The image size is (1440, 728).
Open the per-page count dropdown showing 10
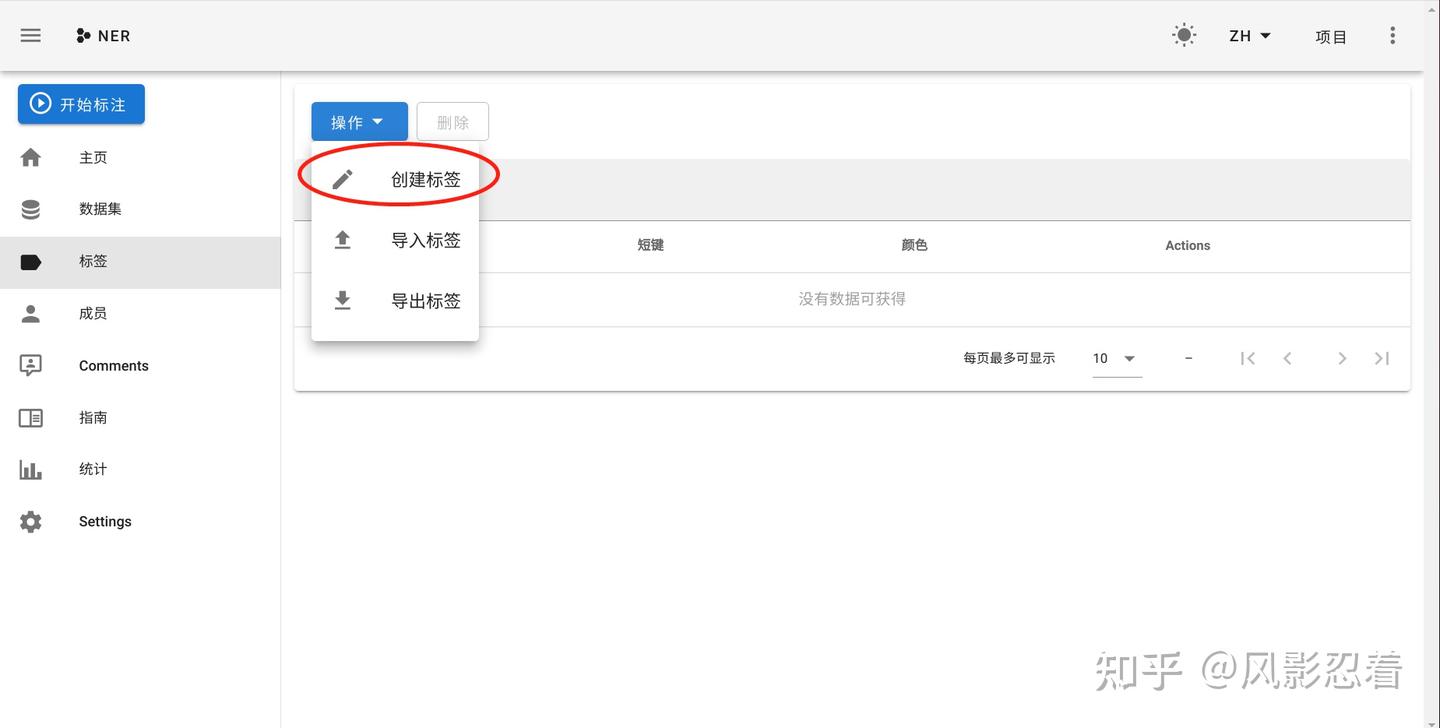(x=1112, y=358)
